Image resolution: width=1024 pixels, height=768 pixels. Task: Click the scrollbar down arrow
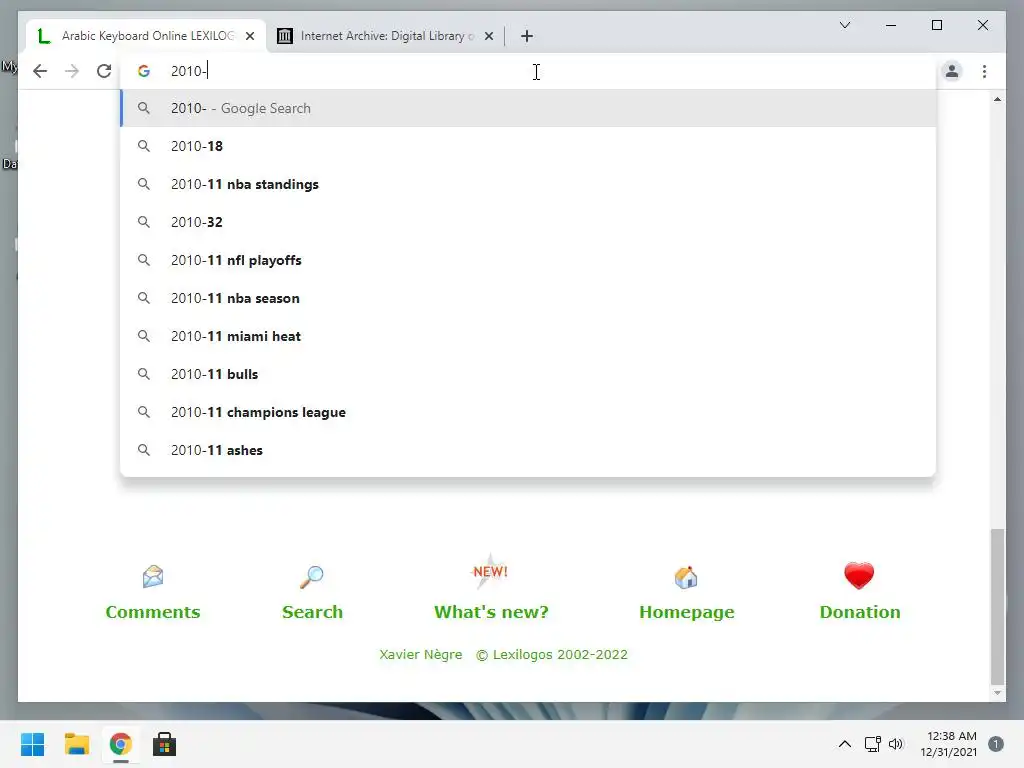point(997,693)
